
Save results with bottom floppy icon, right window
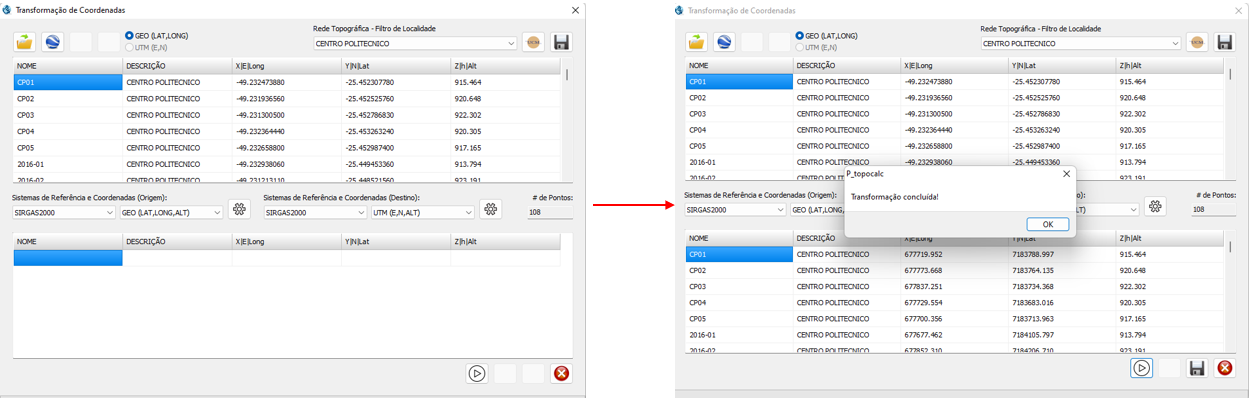pos(1197,368)
